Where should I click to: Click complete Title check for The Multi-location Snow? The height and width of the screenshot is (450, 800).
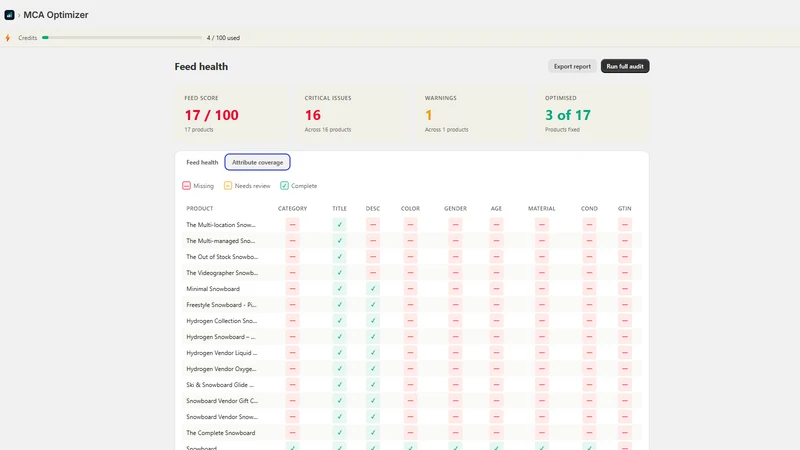(x=339, y=224)
